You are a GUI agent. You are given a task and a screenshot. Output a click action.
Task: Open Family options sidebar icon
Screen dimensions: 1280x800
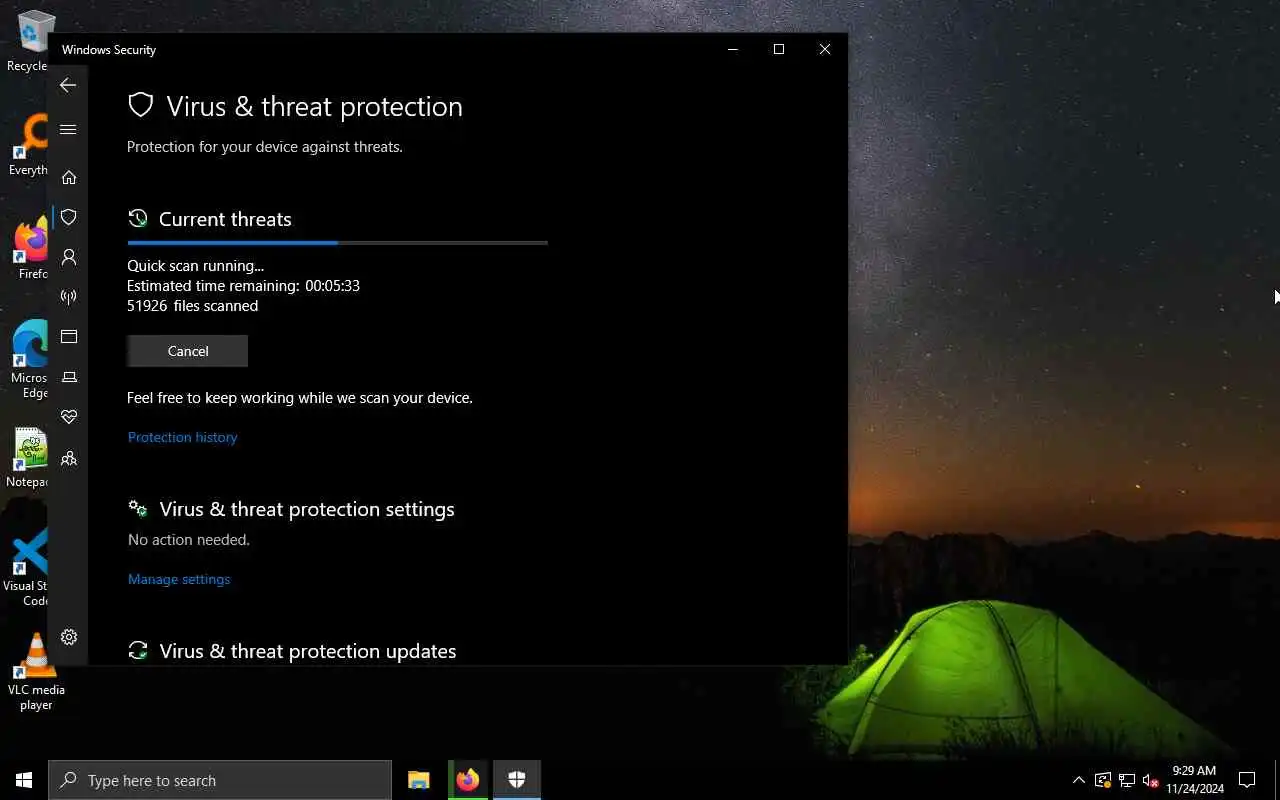click(x=69, y=458)
